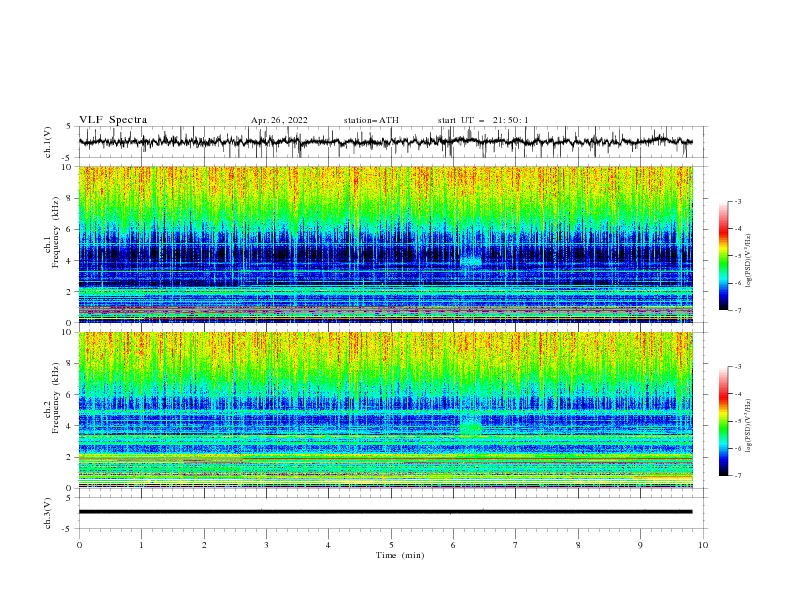Screen dimensions: 792x612
Task: Click the green patch near 6 min in ch.2 spectrogram
Action: 471,427
